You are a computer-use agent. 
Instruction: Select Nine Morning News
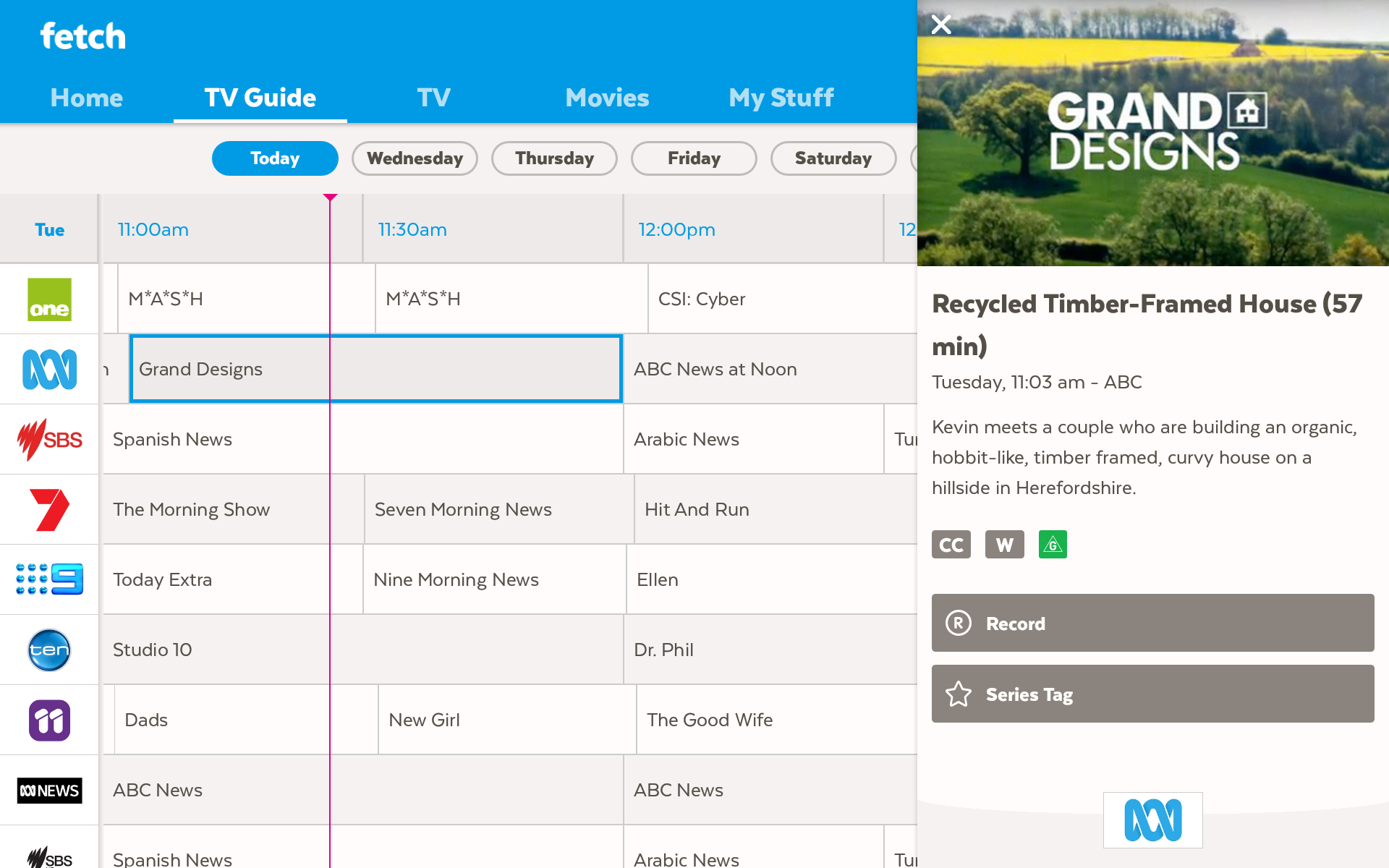pyautogui.click(x=495, y=579)
